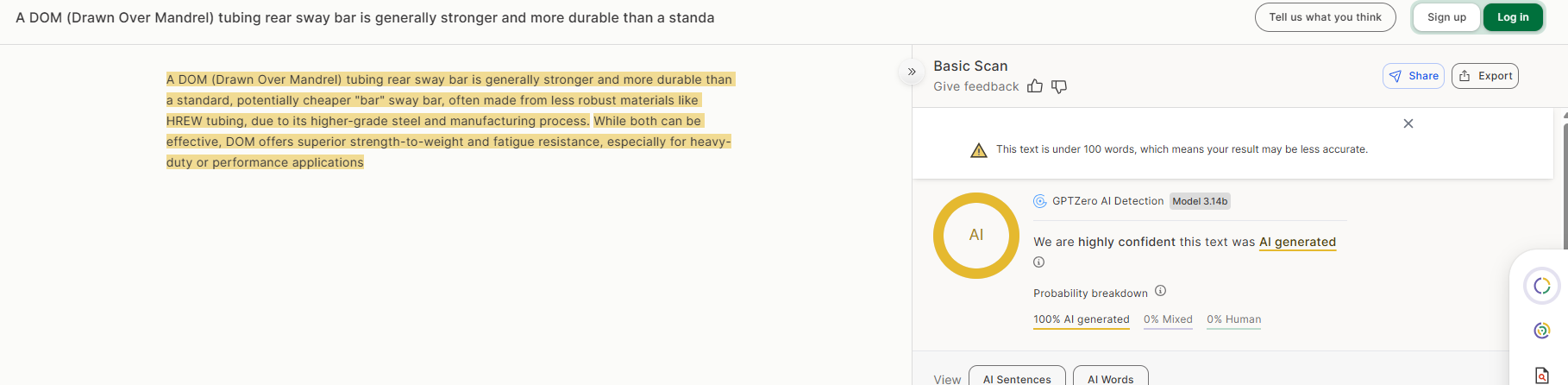Collapse the scan results panel with chevrons
The height and width of the screenshot is (385, 1568).
[x=912, y=72]
